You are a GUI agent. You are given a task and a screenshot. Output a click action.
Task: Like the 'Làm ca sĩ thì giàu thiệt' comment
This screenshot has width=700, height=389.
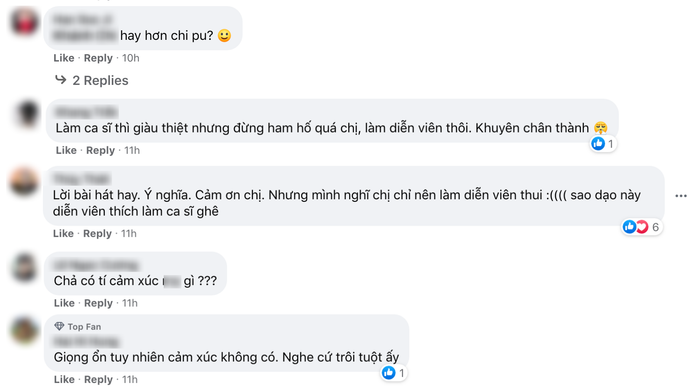tap(66, 150)
